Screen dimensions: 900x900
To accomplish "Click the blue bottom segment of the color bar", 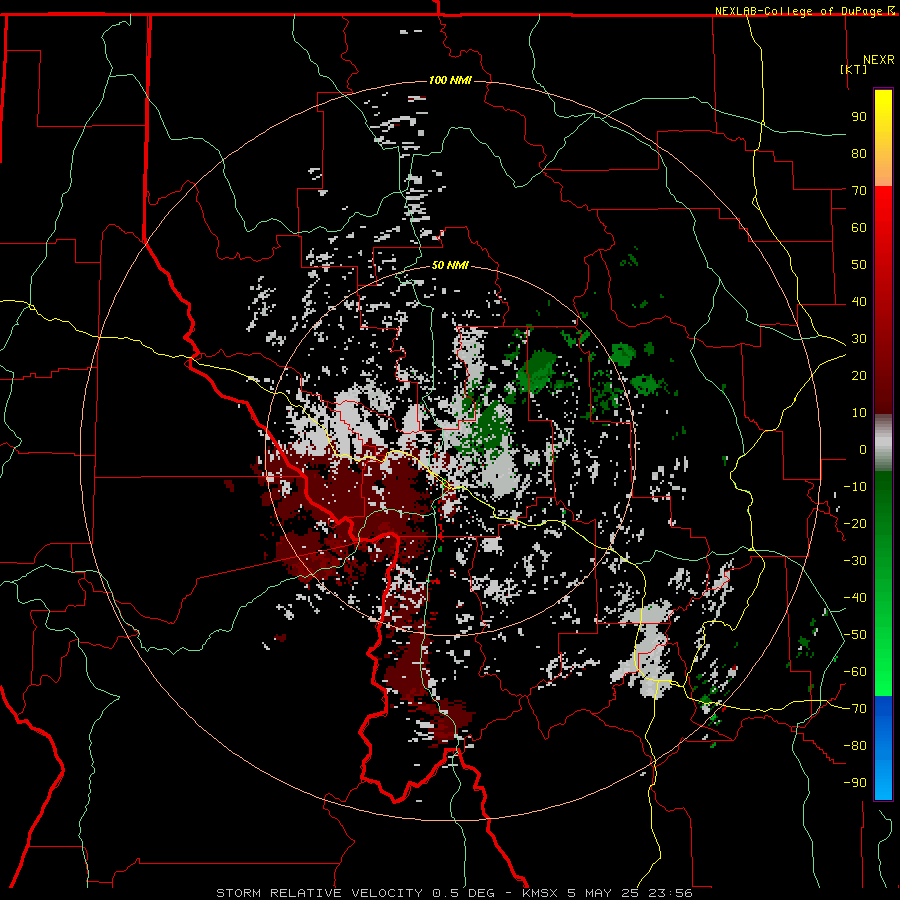I will 883,747.
